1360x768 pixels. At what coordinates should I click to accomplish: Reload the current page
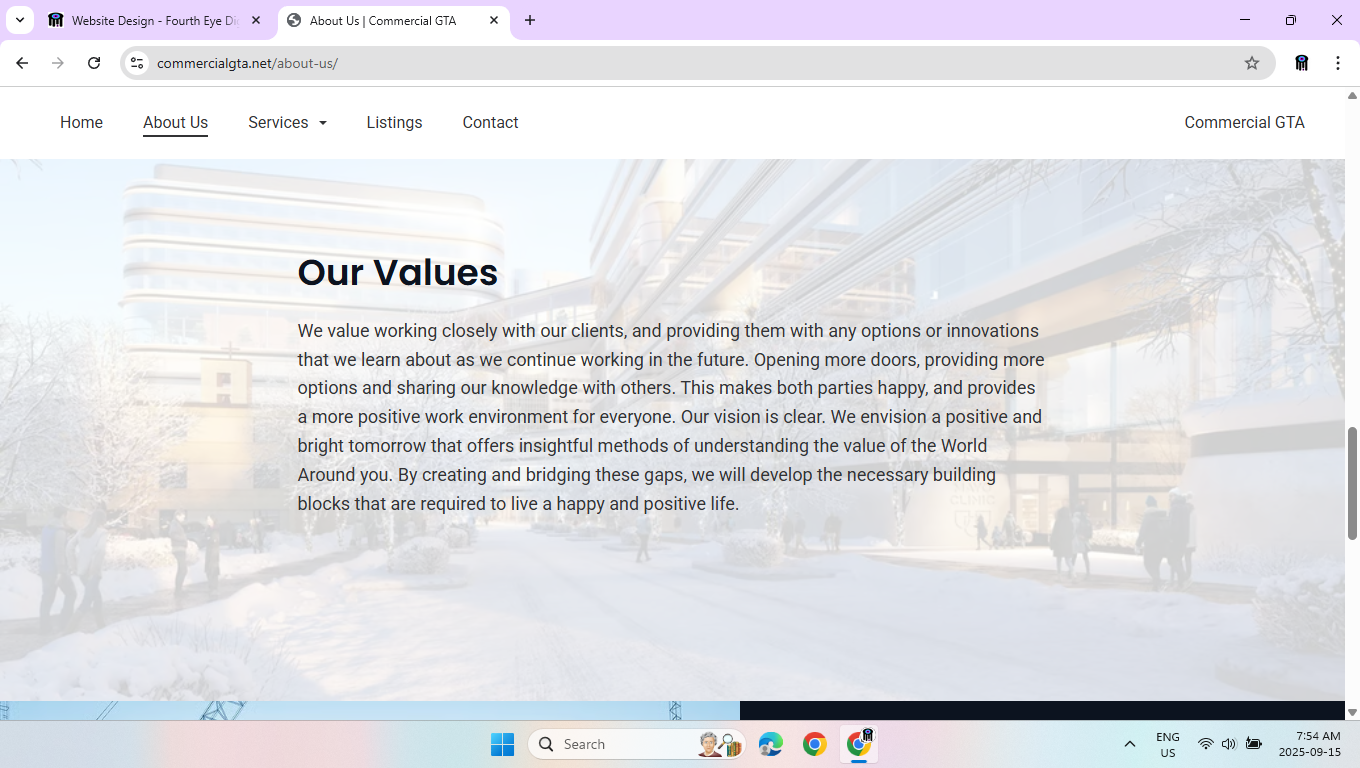pyautogui.click(x=94, y=63)
